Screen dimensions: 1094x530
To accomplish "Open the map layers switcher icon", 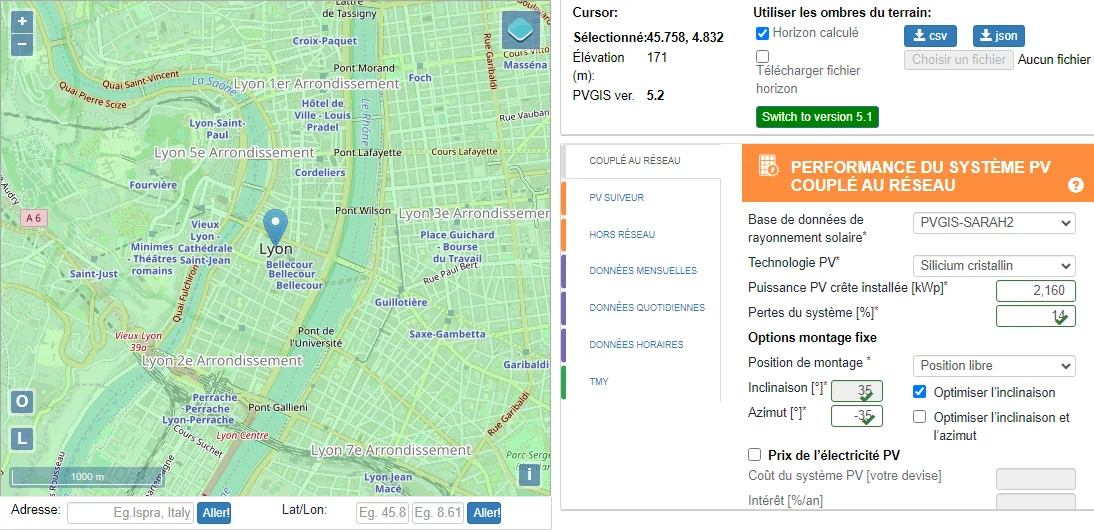I will (521, 30).
